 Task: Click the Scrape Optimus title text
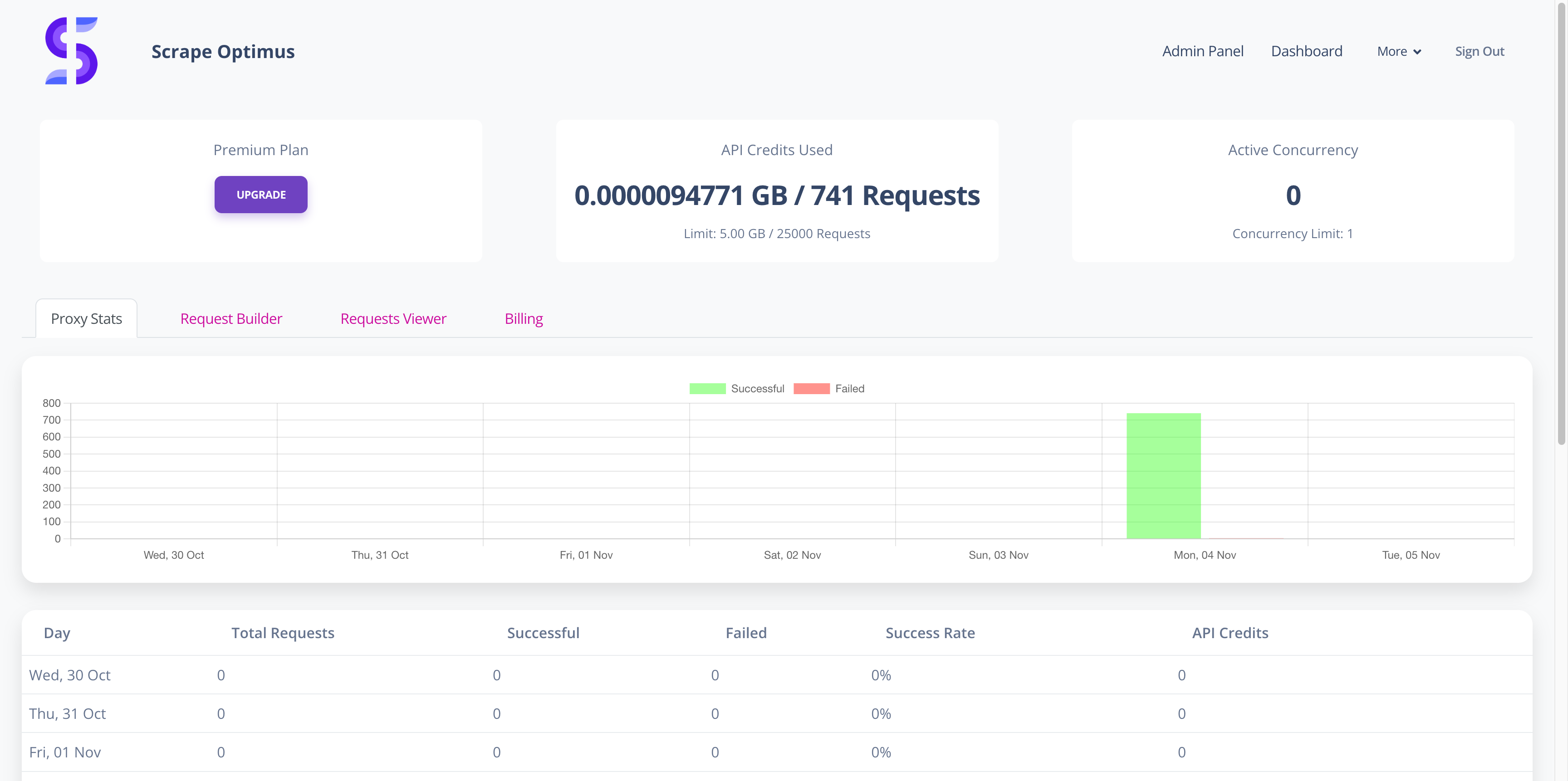coord(223,52)
